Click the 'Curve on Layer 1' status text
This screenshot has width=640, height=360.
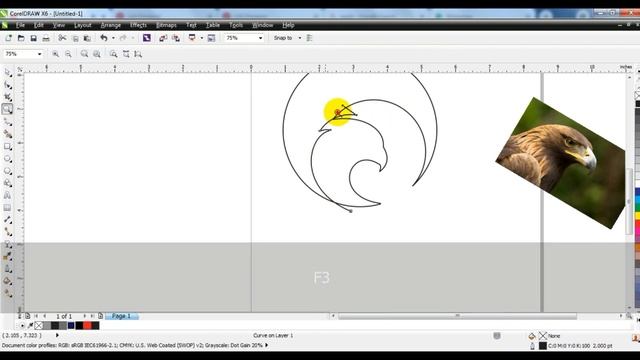[x=273, y=336]
